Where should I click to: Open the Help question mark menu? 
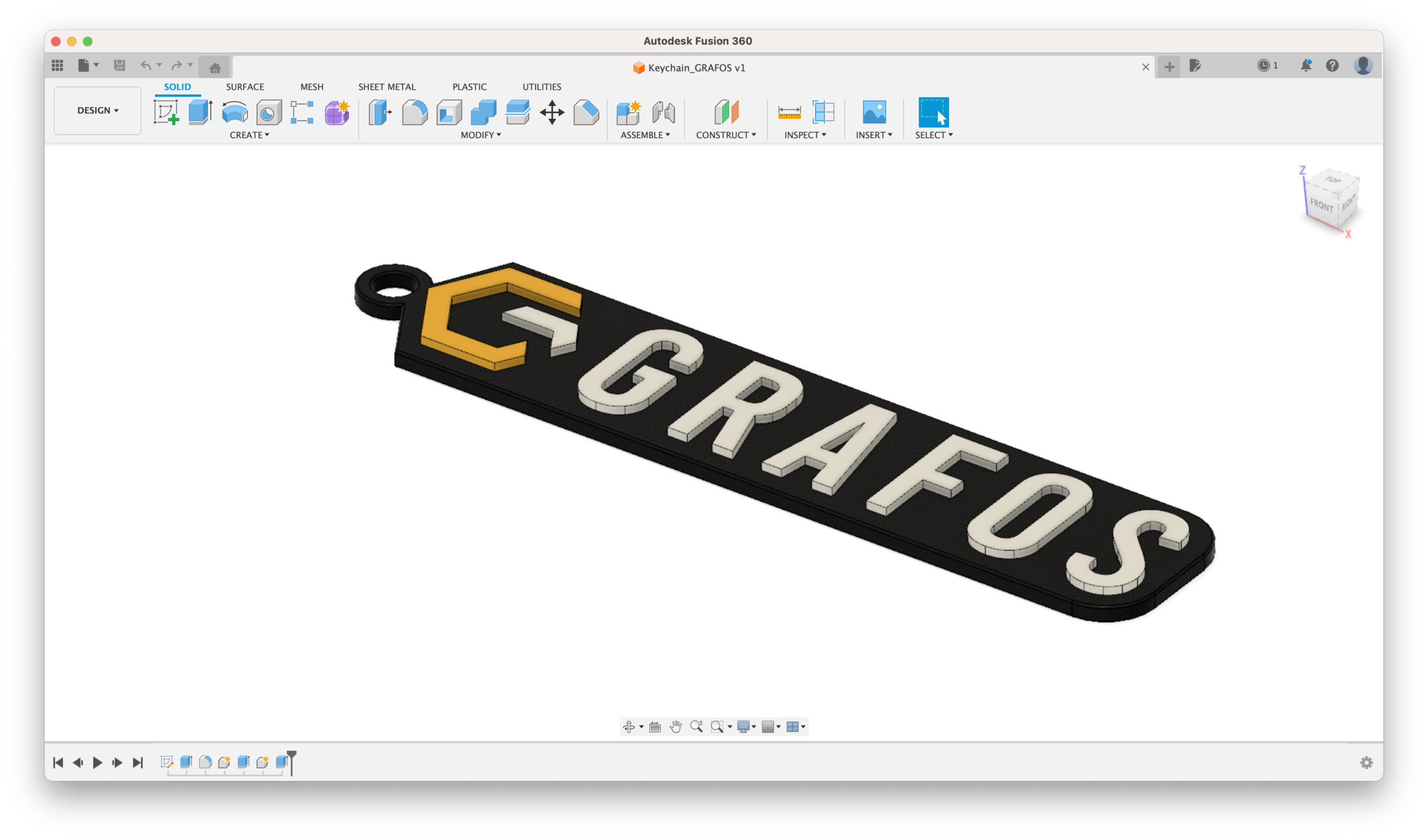tap(1332, 66)
